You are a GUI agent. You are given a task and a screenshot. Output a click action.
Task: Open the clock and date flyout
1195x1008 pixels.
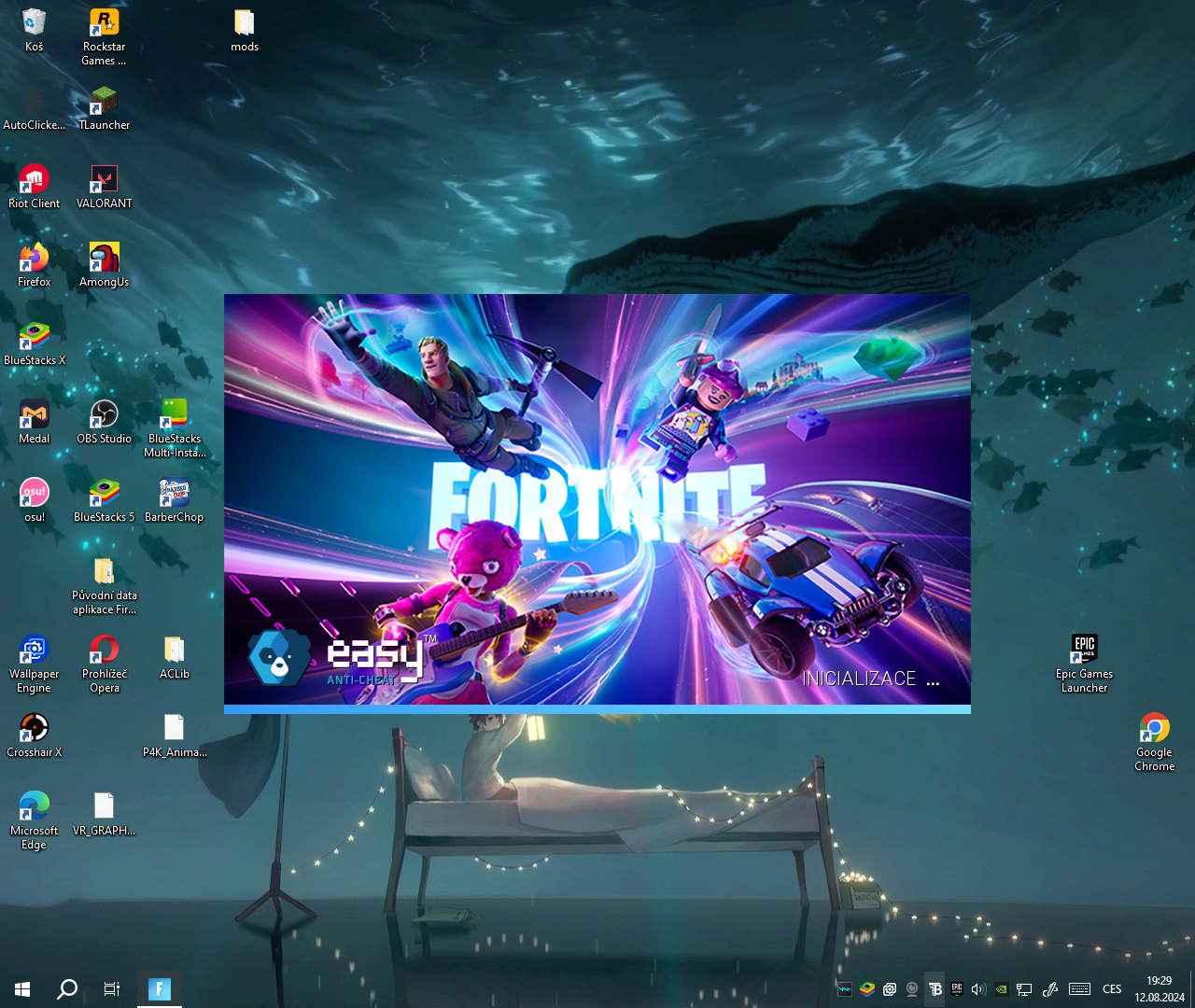(1160, 989)
